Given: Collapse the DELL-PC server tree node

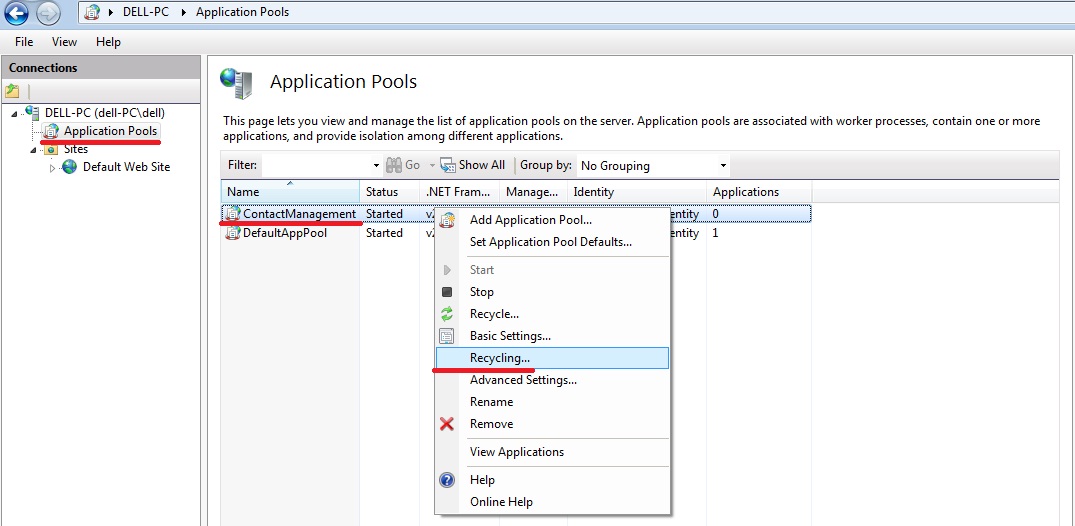Looking at the screenshot, I should [x=14, y=113].
